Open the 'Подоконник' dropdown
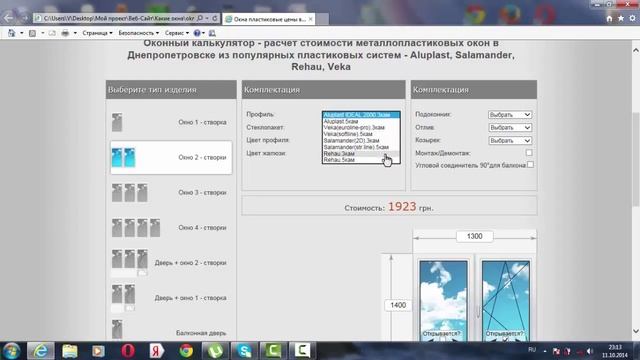The width and height of the screenshot is (640, 360). click(x=510, y=115)
